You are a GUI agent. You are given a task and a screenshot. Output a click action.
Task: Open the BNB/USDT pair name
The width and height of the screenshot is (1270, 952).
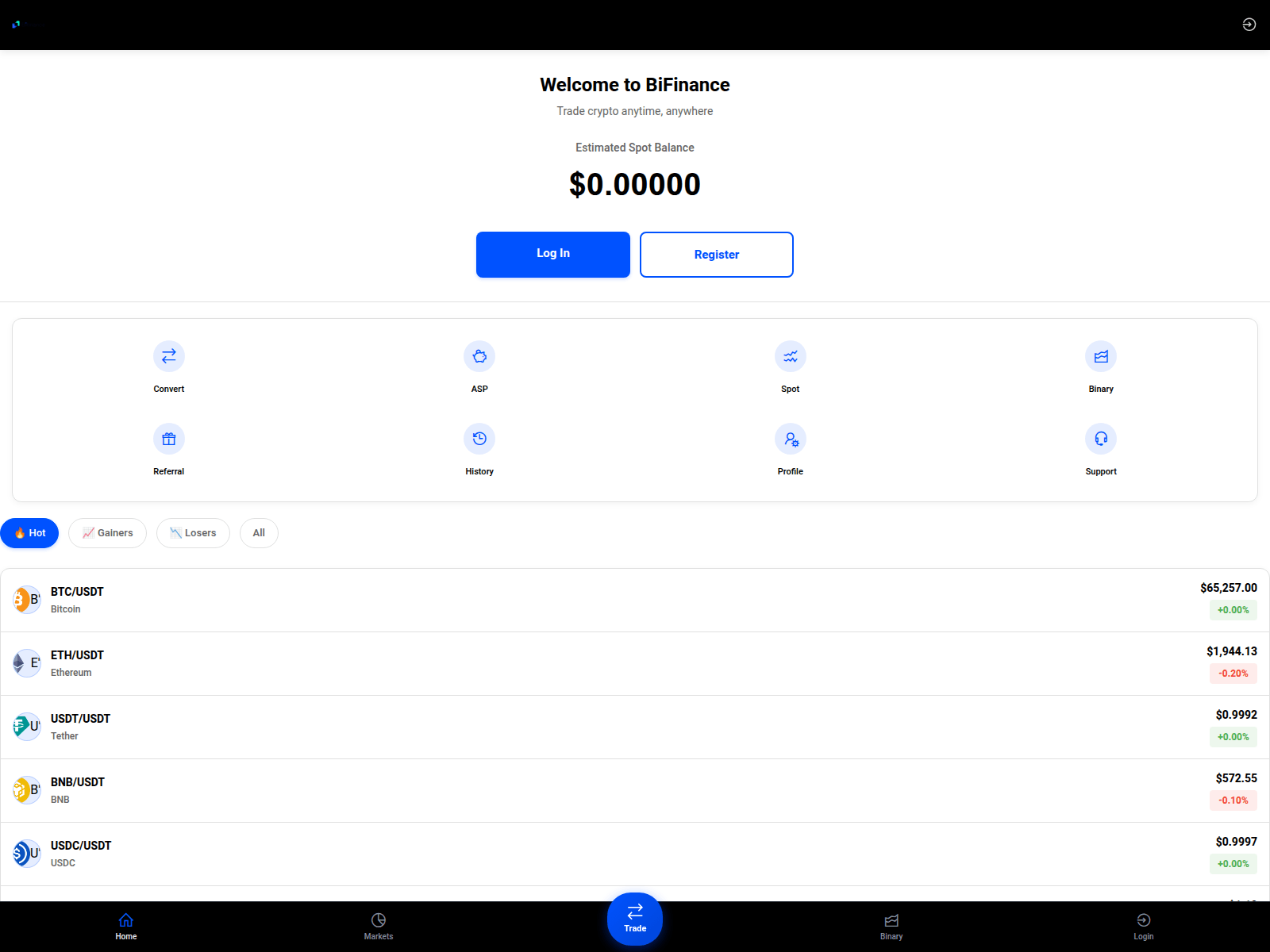pos(78,782)
